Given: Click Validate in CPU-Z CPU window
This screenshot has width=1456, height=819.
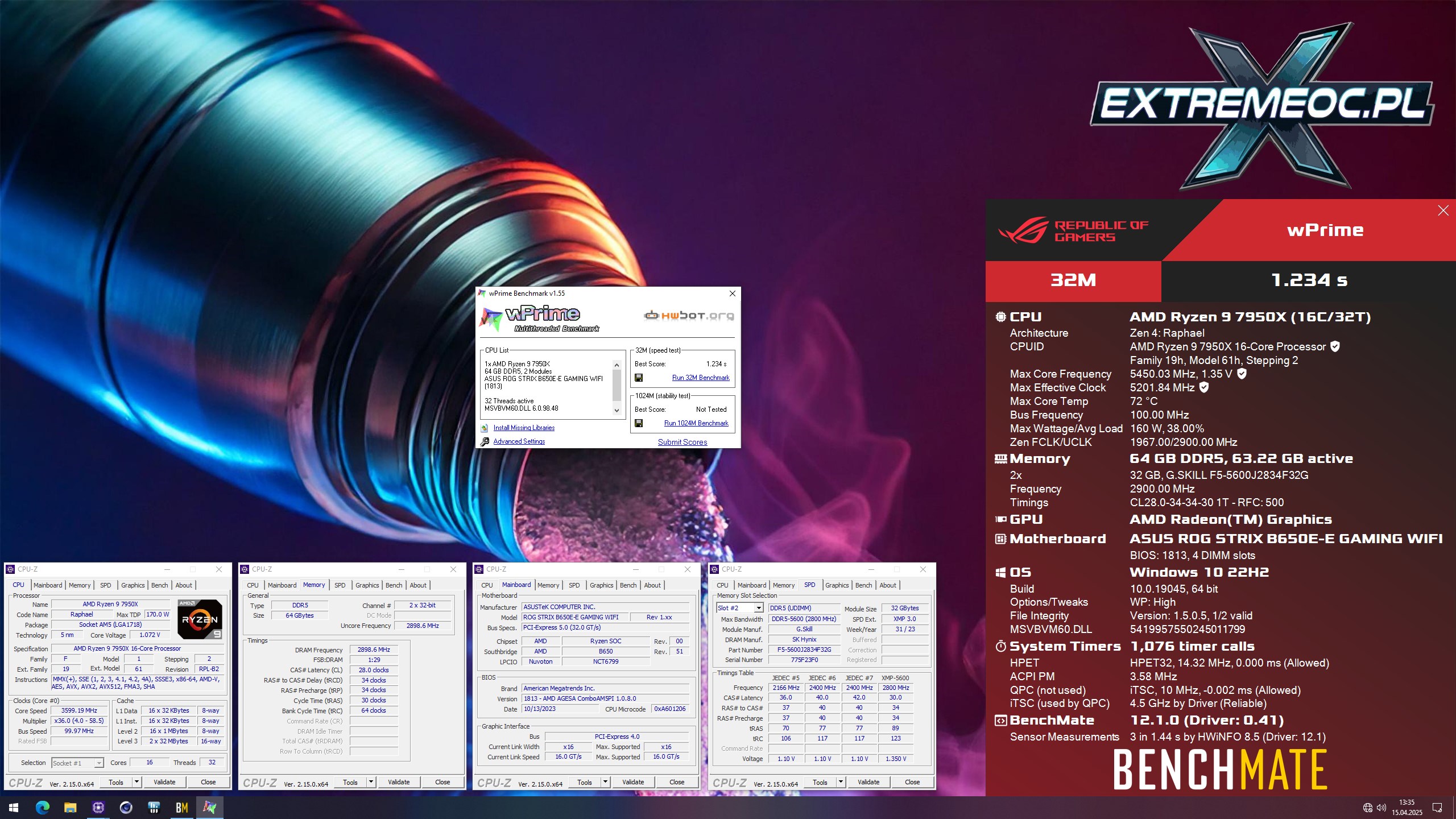Looking at the screenshot, I should pos(164,782).
